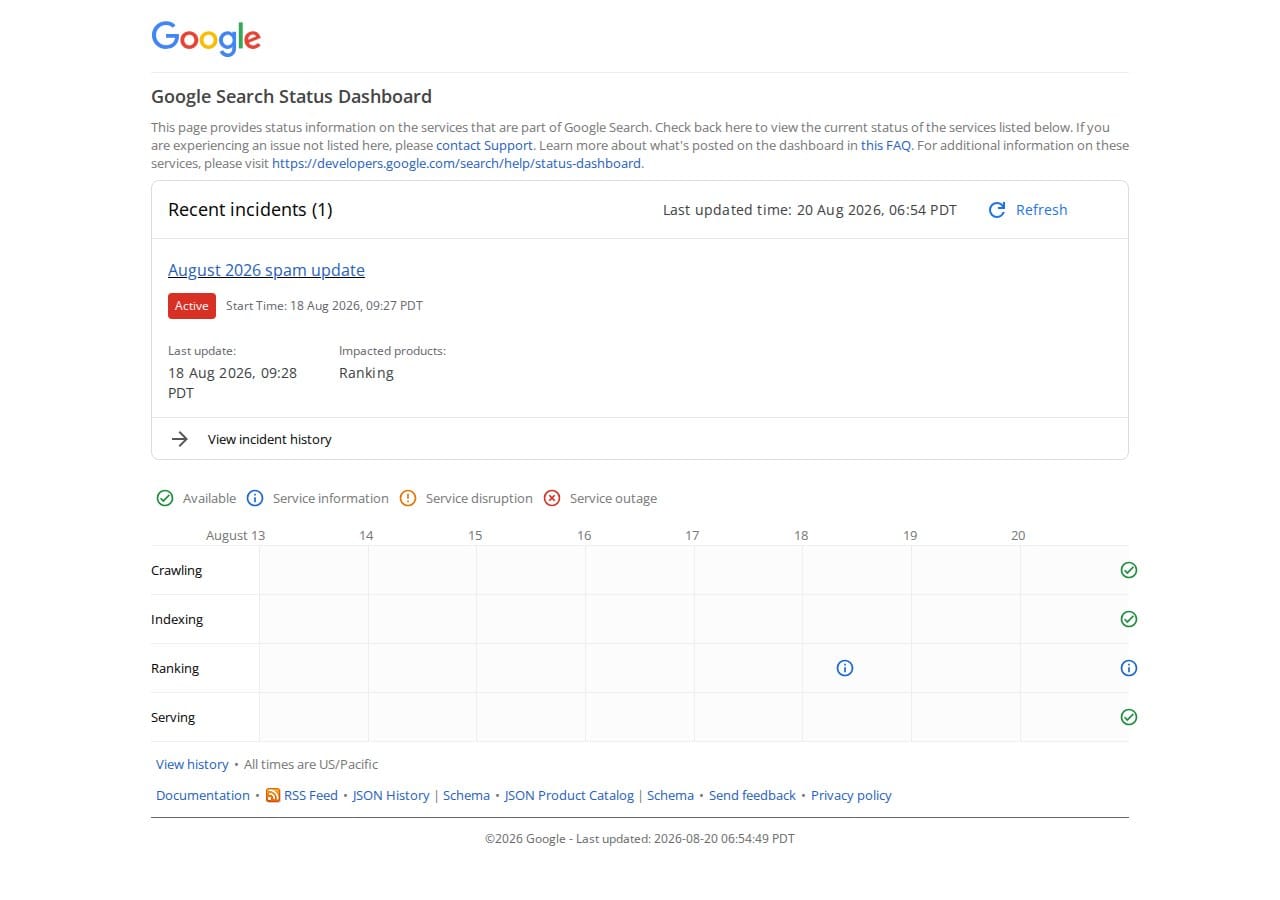Click the Start Time: 18 Aug 2026 text
The height and width of the screenshot is (900, 1280).
click(x=324, y=306)
